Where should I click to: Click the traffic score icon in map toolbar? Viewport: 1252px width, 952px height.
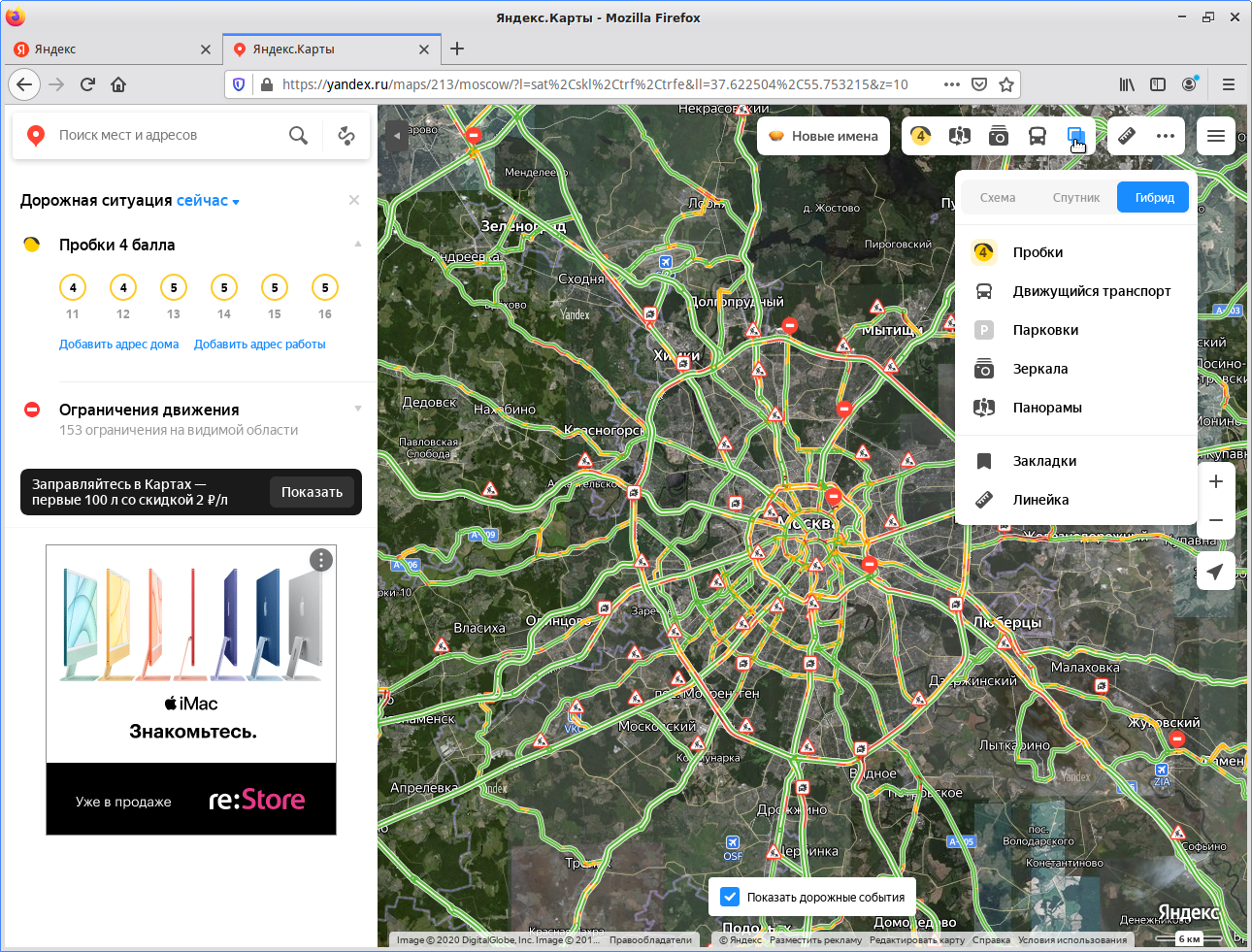point(920,136)
